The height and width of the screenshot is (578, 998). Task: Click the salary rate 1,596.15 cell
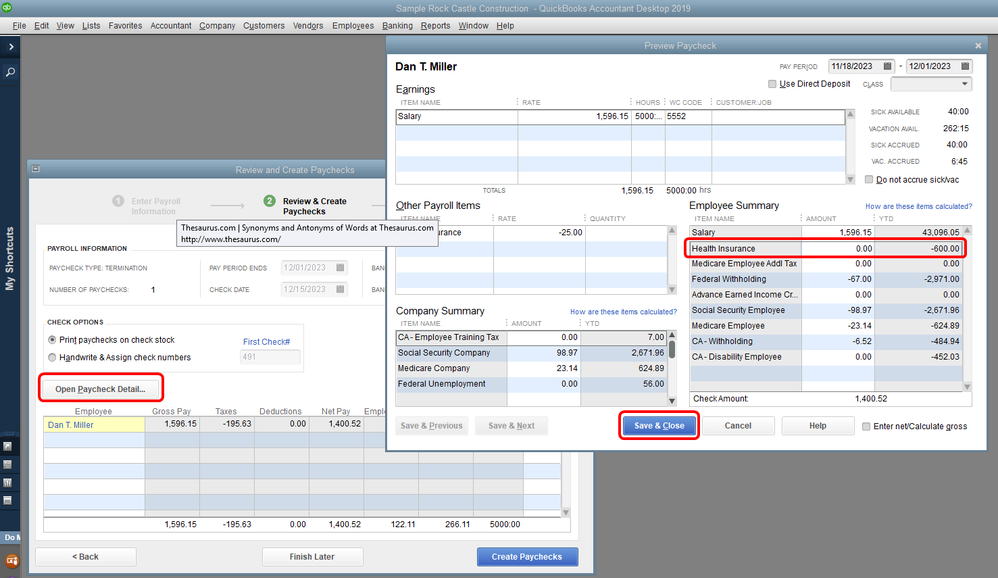point(574,116)
